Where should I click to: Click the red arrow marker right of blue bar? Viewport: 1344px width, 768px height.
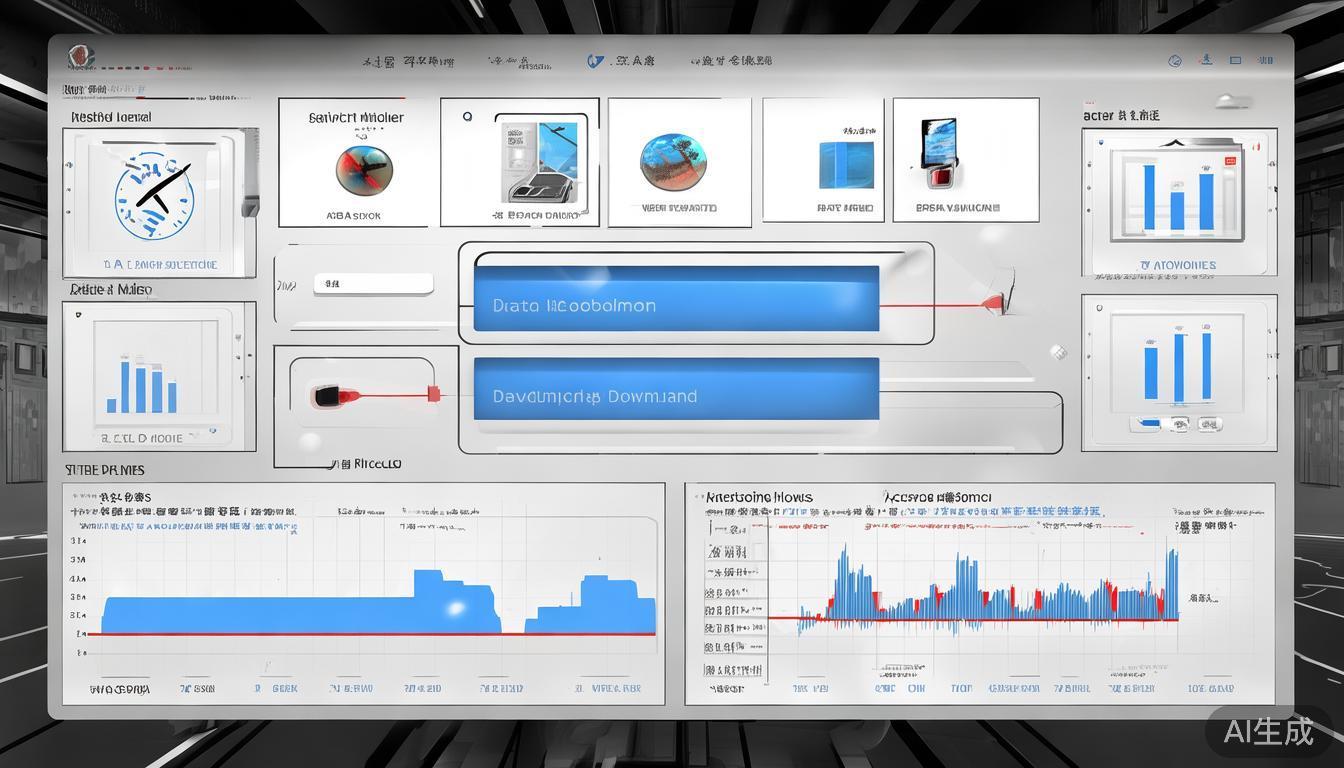click(x=993, y=301)
